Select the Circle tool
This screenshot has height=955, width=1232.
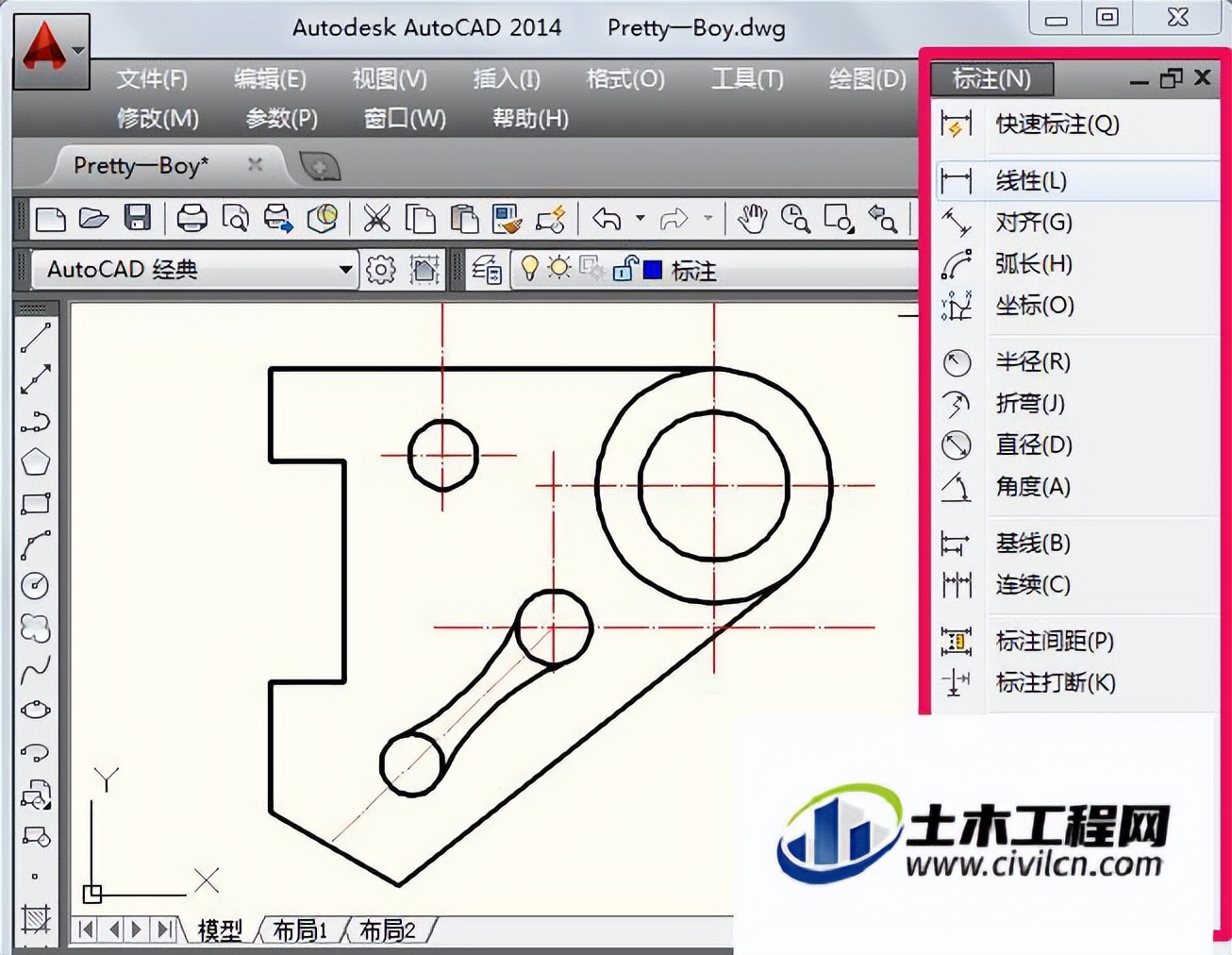35,586
